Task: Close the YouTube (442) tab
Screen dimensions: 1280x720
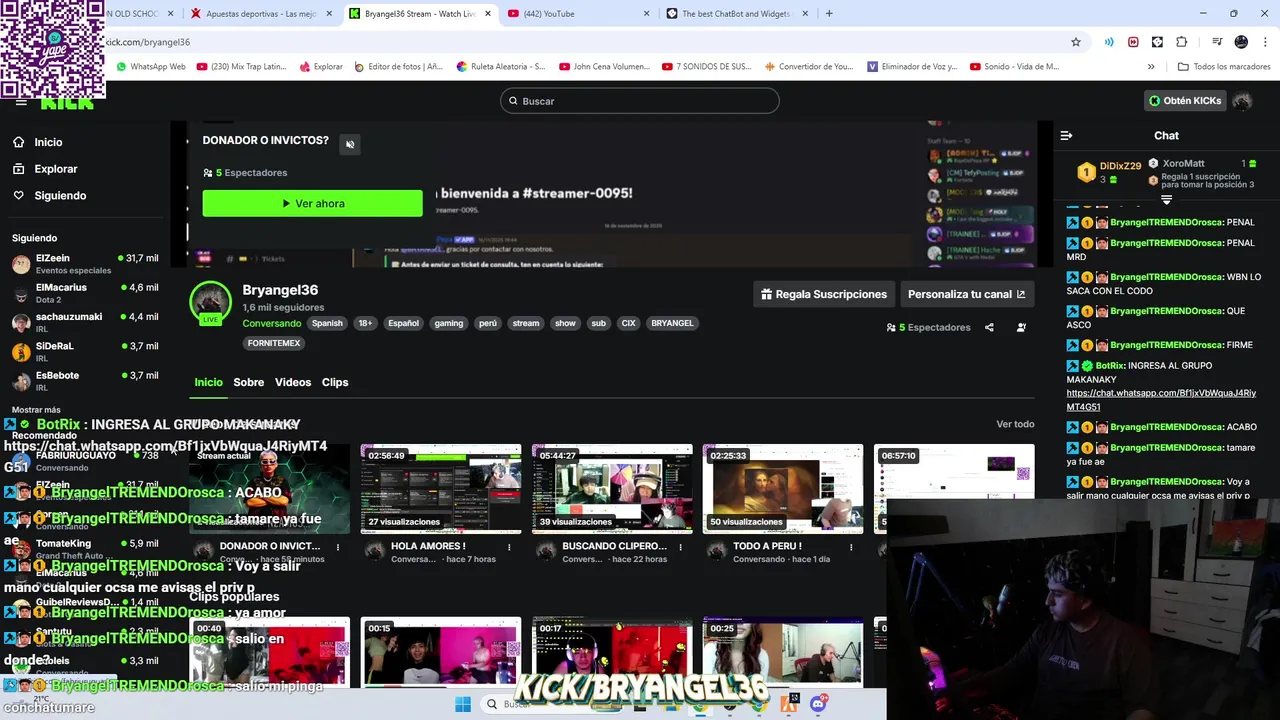Action: (647, 14)
